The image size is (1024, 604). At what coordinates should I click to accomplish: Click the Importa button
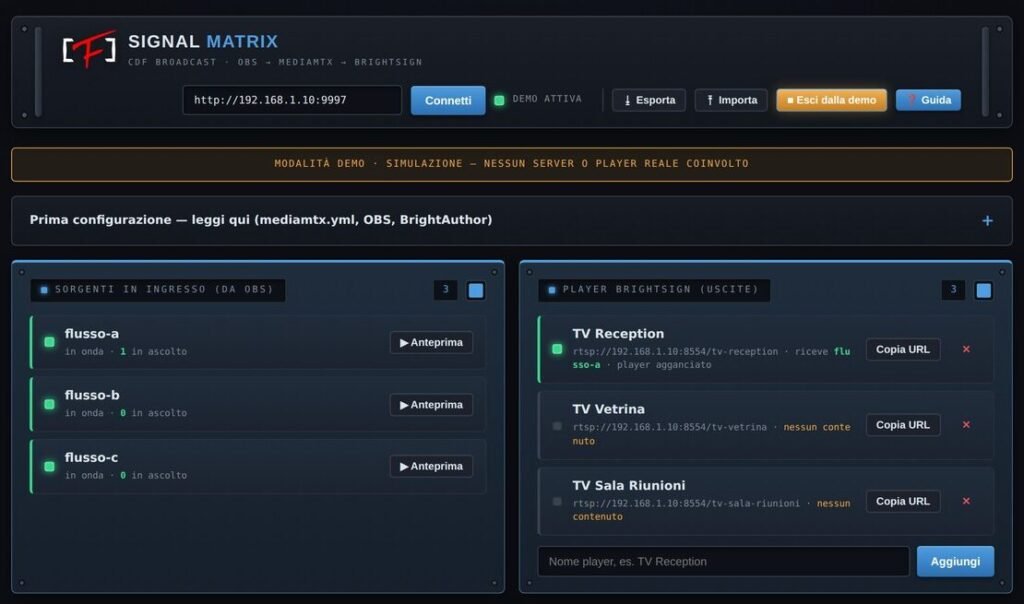(731, 100)
